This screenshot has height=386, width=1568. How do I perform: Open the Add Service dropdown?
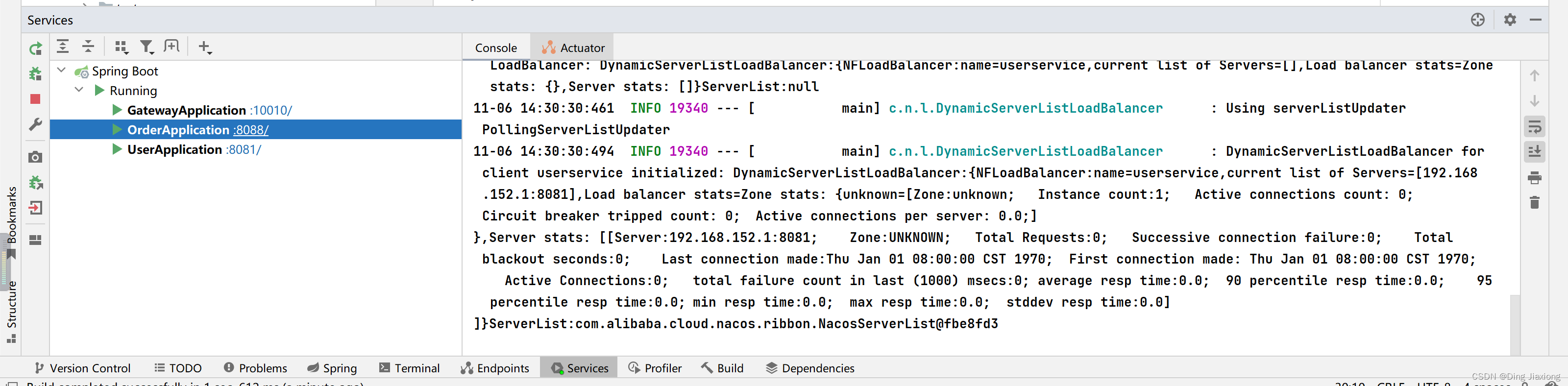click(x=205, y=47)
